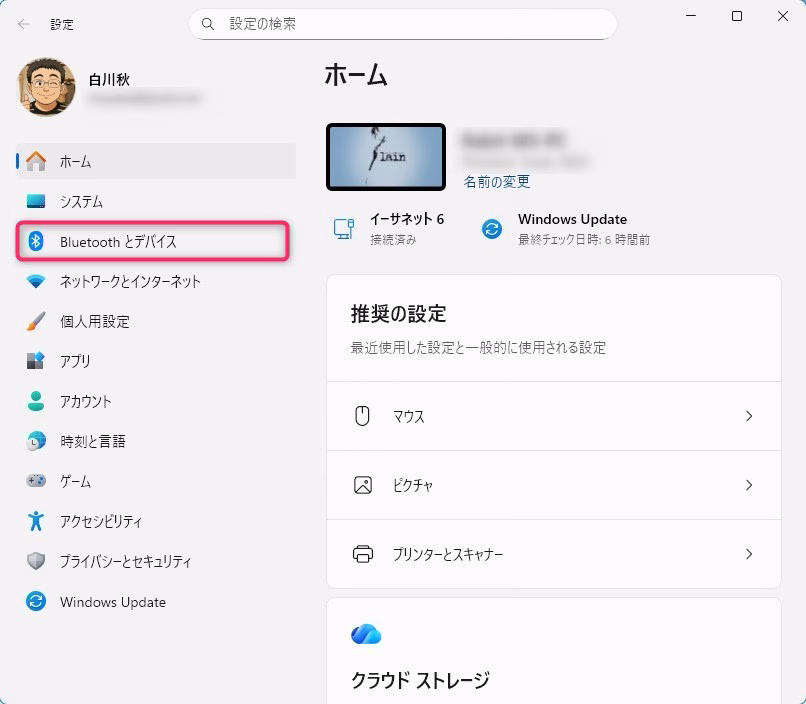This screenshot has width=806, height=704.
Task: Click the システム monitor icon
Action: coord(36,201)
